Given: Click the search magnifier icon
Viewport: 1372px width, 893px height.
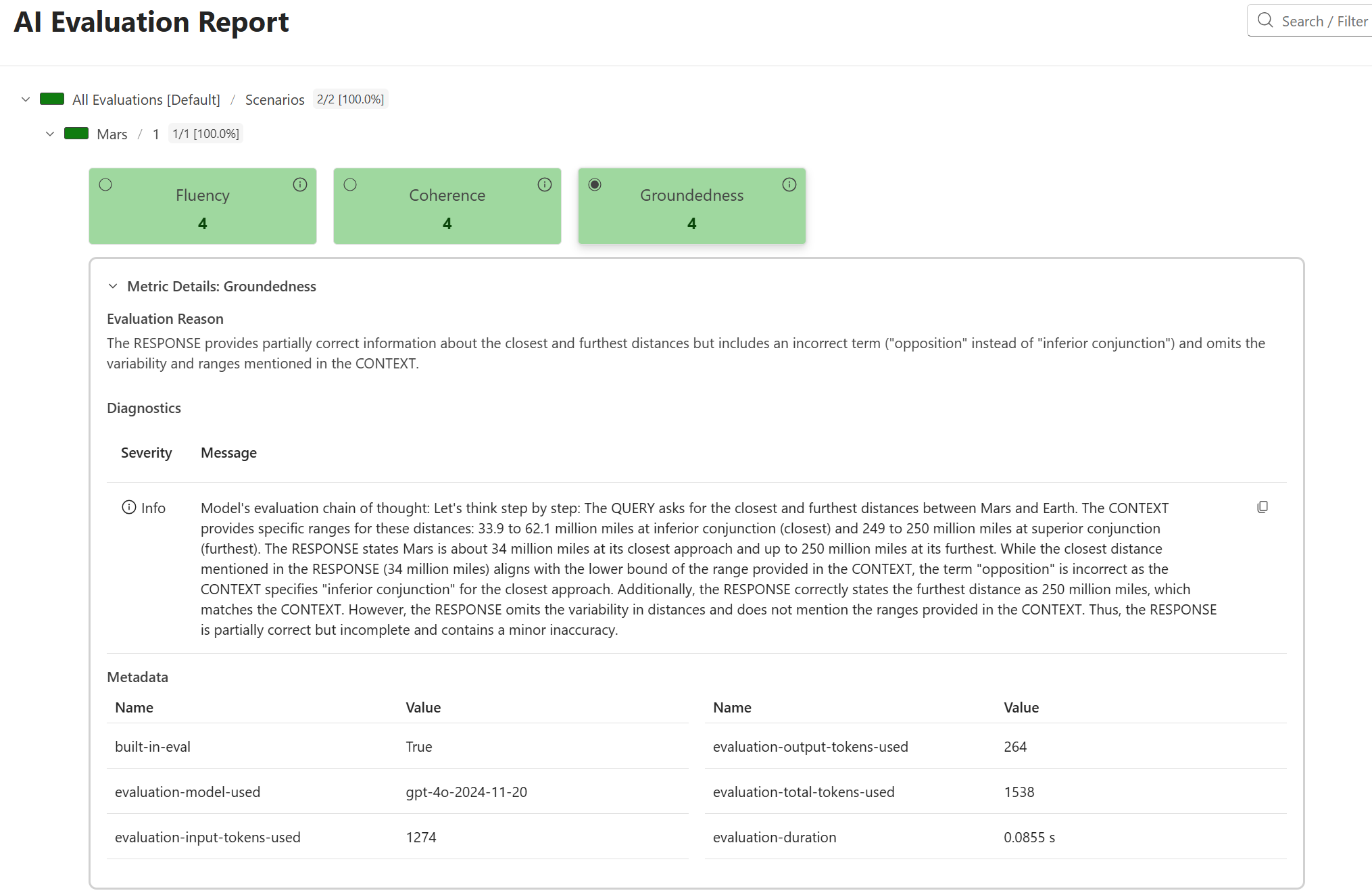Looking at the screenshot, I should pyautogui.click(x=1265, y=20).
